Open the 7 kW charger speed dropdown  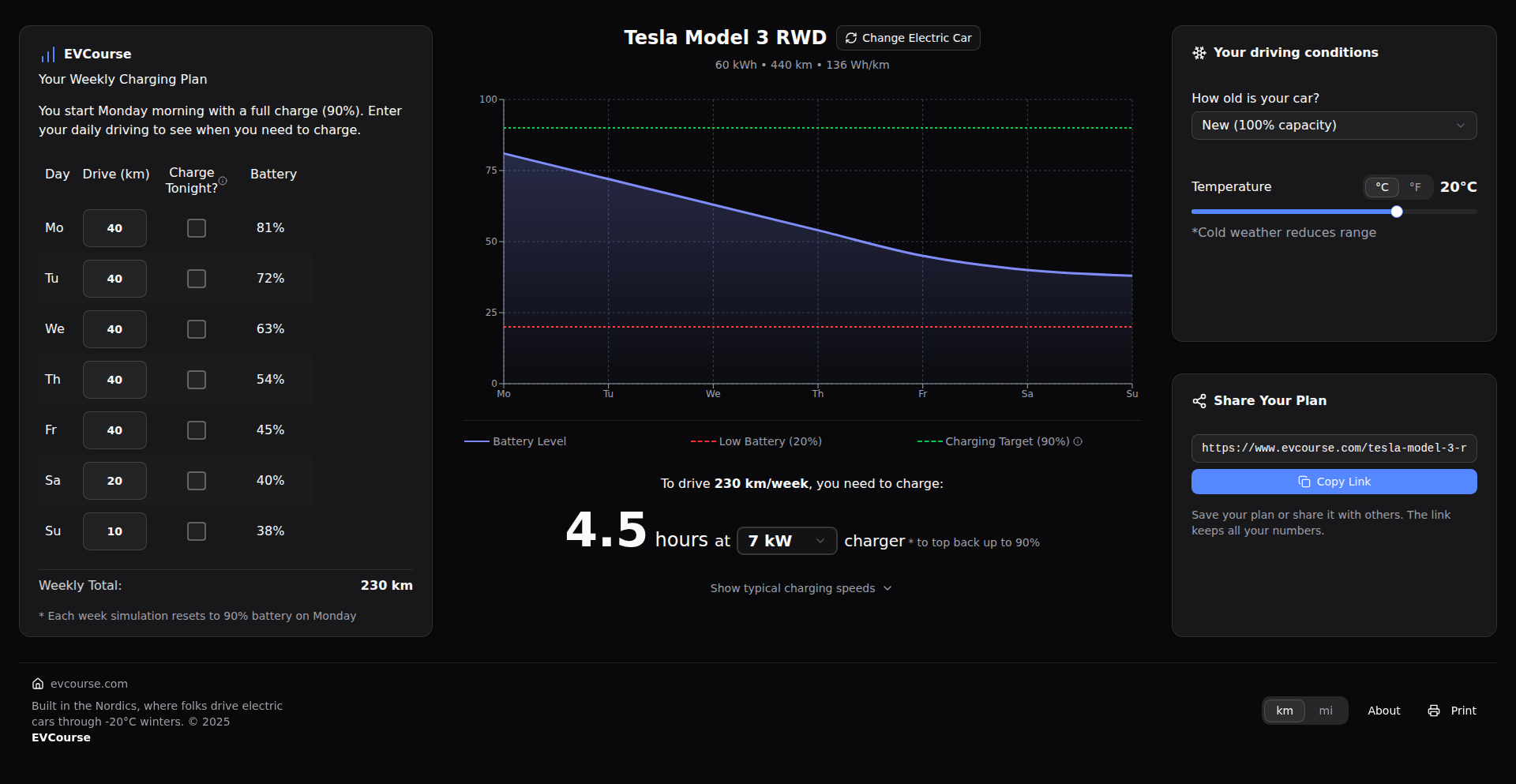coord(786,540)
